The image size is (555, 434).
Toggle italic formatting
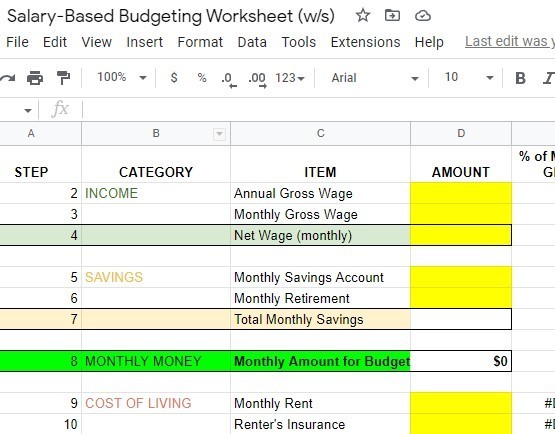pyautogui.click(x=549, y=78)
